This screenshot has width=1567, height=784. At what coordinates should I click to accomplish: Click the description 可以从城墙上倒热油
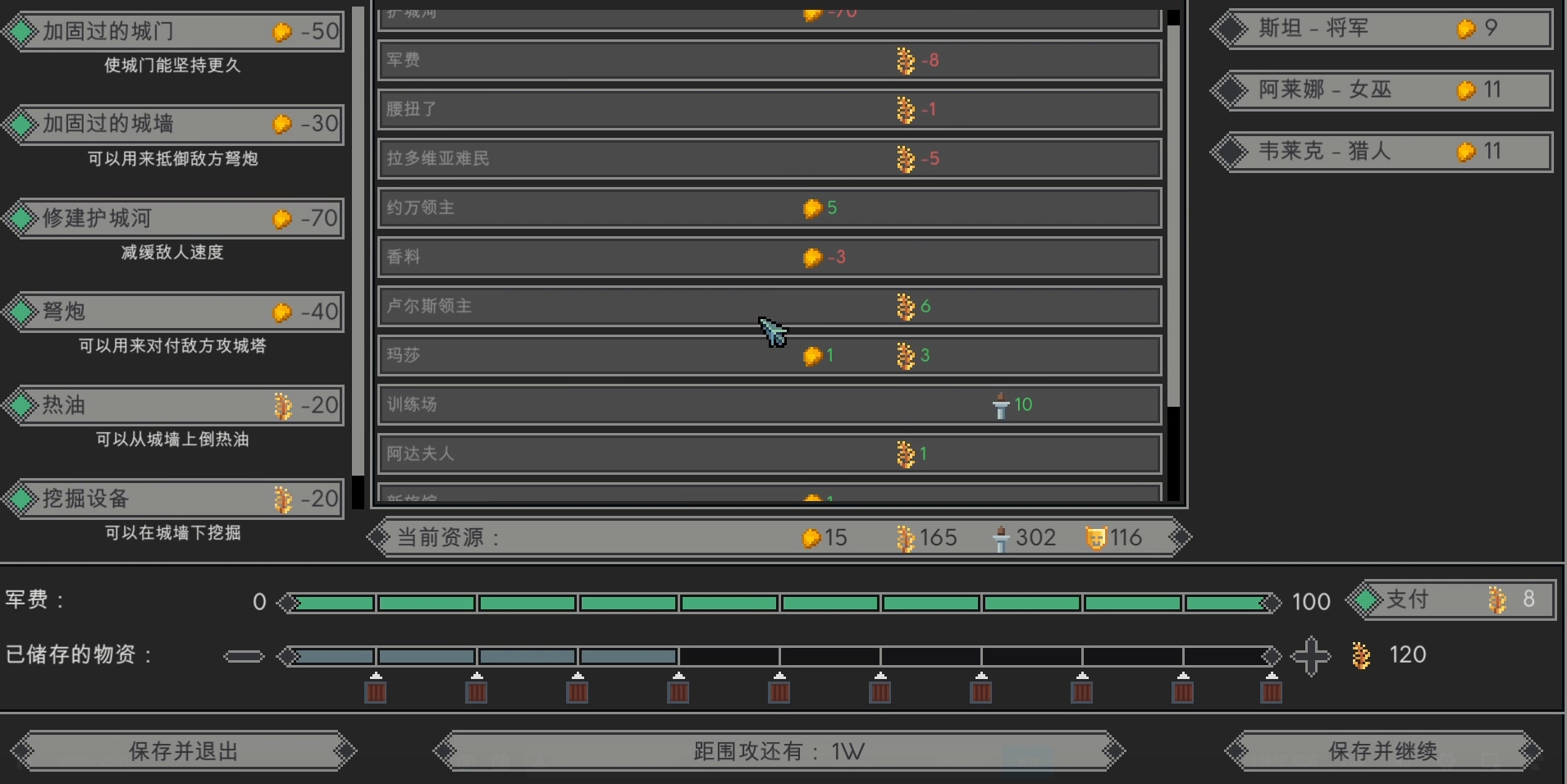coord(172,440)
